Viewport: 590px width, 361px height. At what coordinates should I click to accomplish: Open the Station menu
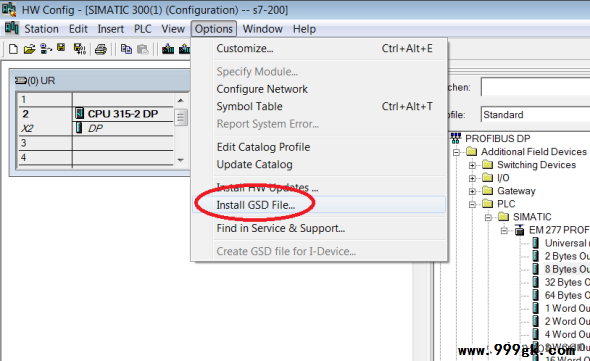[41, 29]
